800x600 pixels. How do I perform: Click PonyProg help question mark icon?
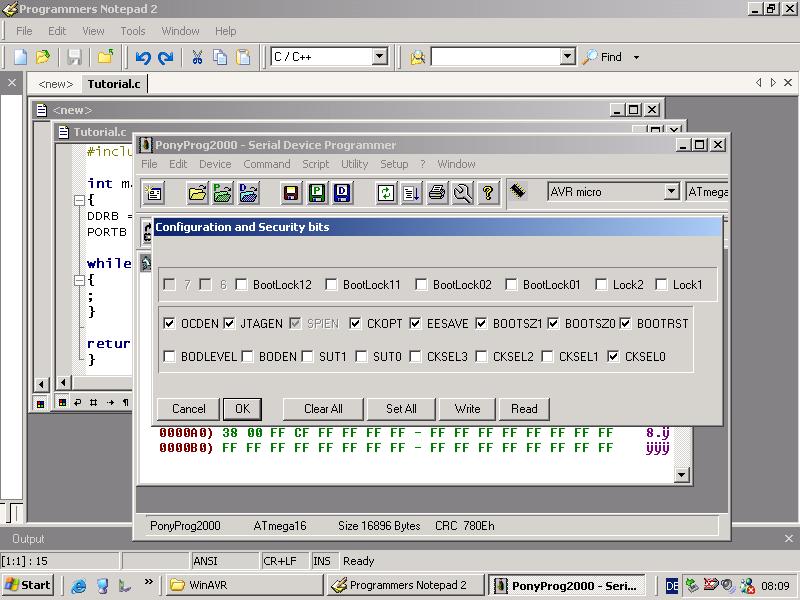click(488, 193)
